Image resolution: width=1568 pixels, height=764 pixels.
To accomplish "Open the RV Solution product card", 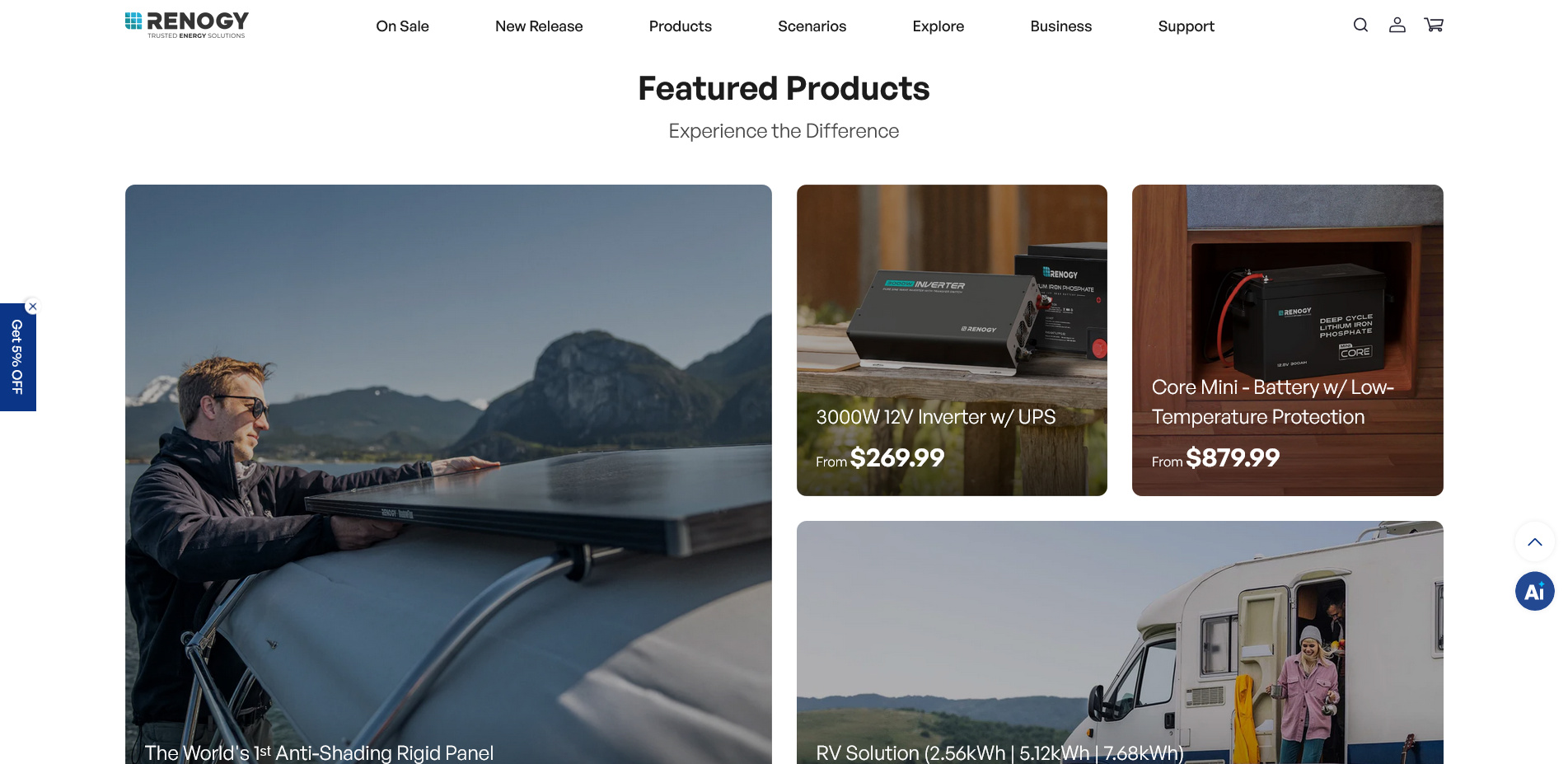I will coord(1120,642).
